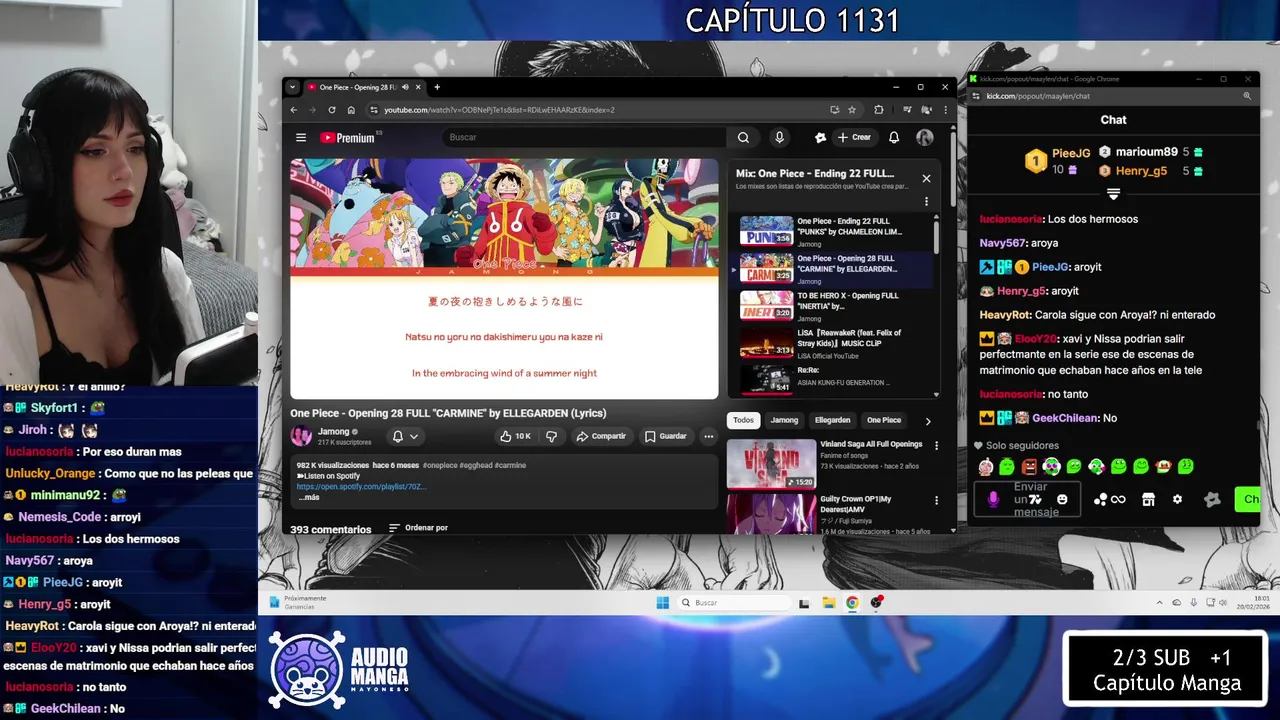Open the Chrome three-dot menu in the YouTube window
Viewport: 1280px width, 720px height.
tap(945, 110)
